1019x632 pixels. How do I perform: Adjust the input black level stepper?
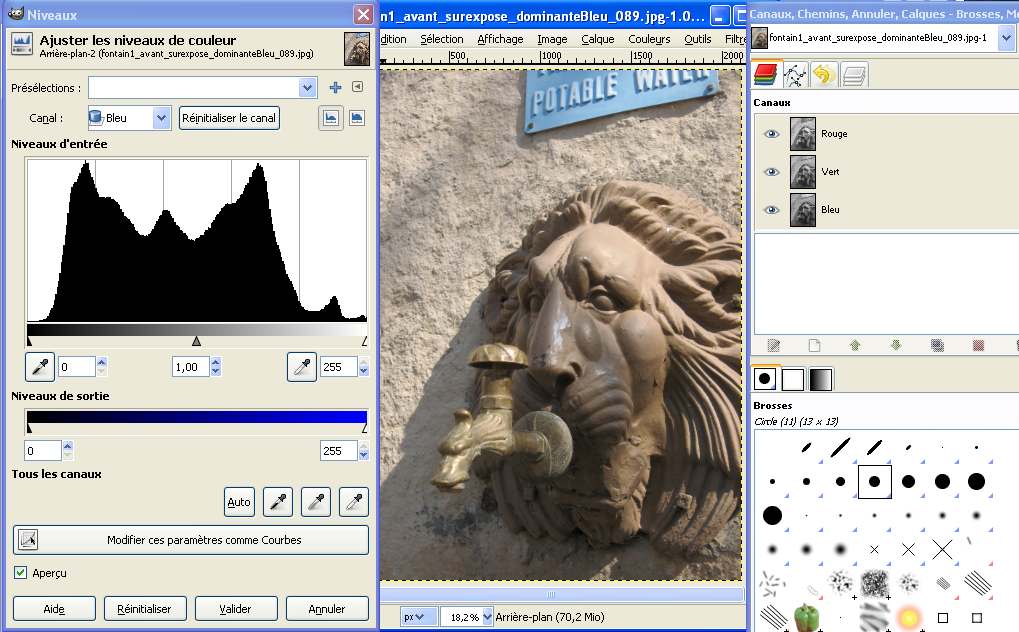101,367
